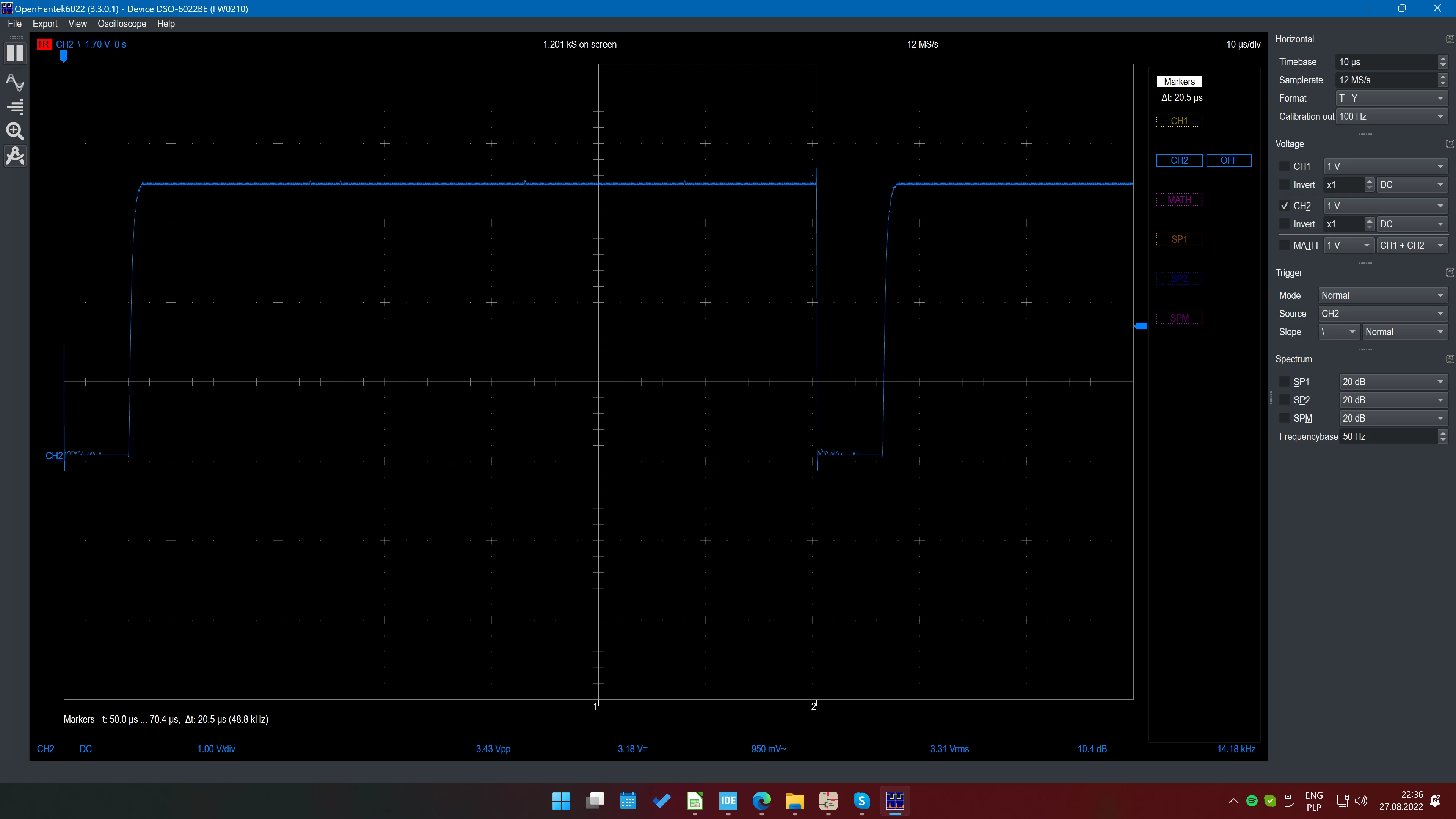Open the Calibration out frequency dropdown

click(1392, 116)
